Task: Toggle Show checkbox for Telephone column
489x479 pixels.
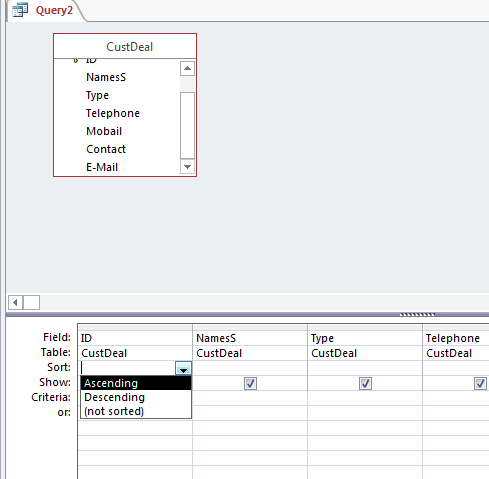Action: tap(480, 383)
